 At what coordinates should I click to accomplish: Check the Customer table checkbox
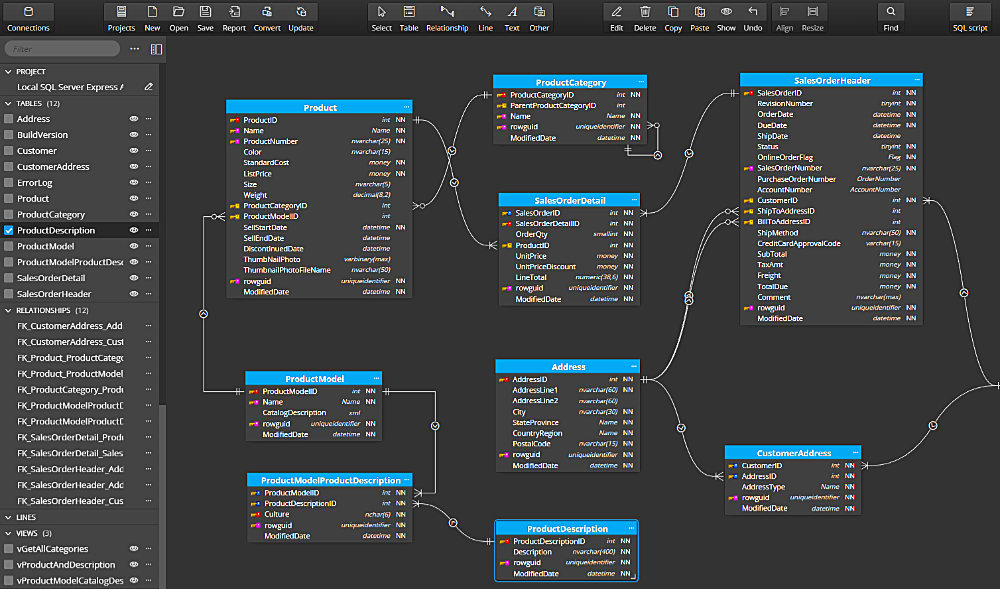pos(8,150)
